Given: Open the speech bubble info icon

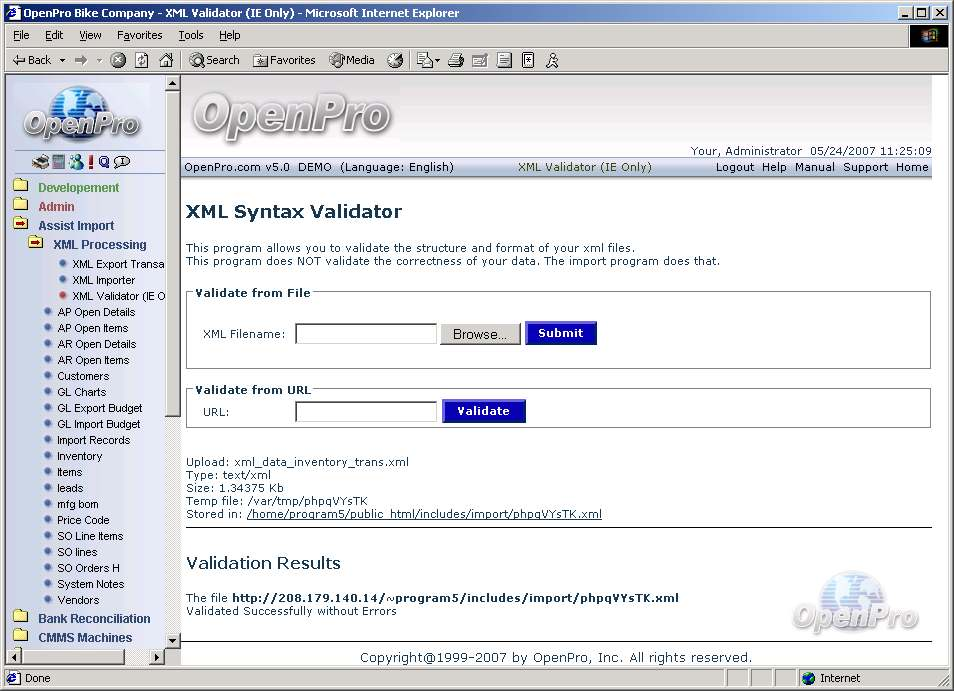Looking at the screenshot, I should tap(122, 162).
